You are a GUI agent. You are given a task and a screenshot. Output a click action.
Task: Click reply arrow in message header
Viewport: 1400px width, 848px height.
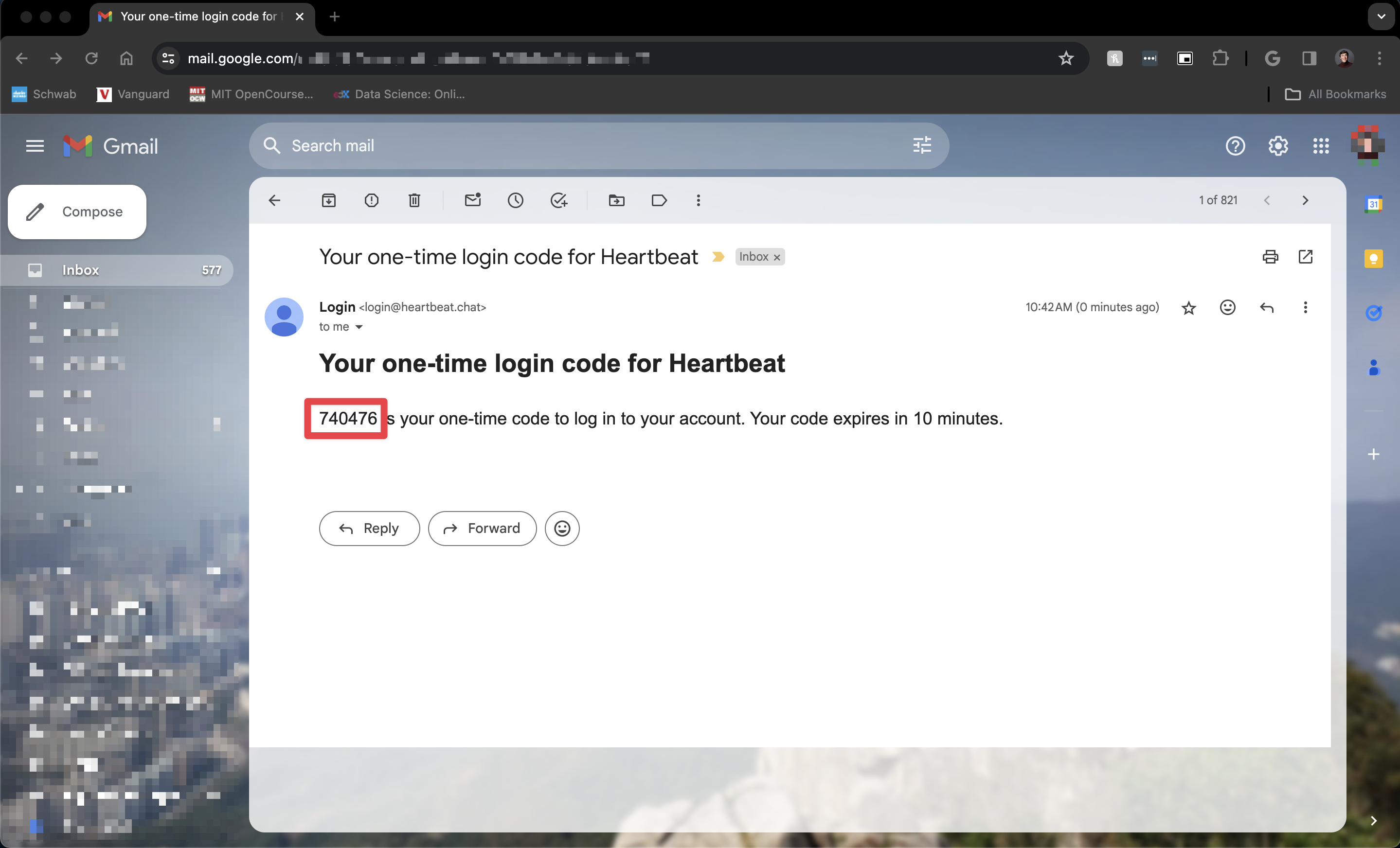(x=1267, y=307)
